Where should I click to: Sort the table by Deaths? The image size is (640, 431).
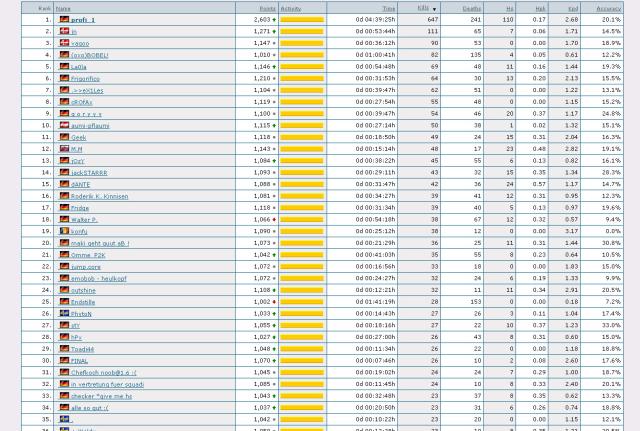(x=472, y=8)
